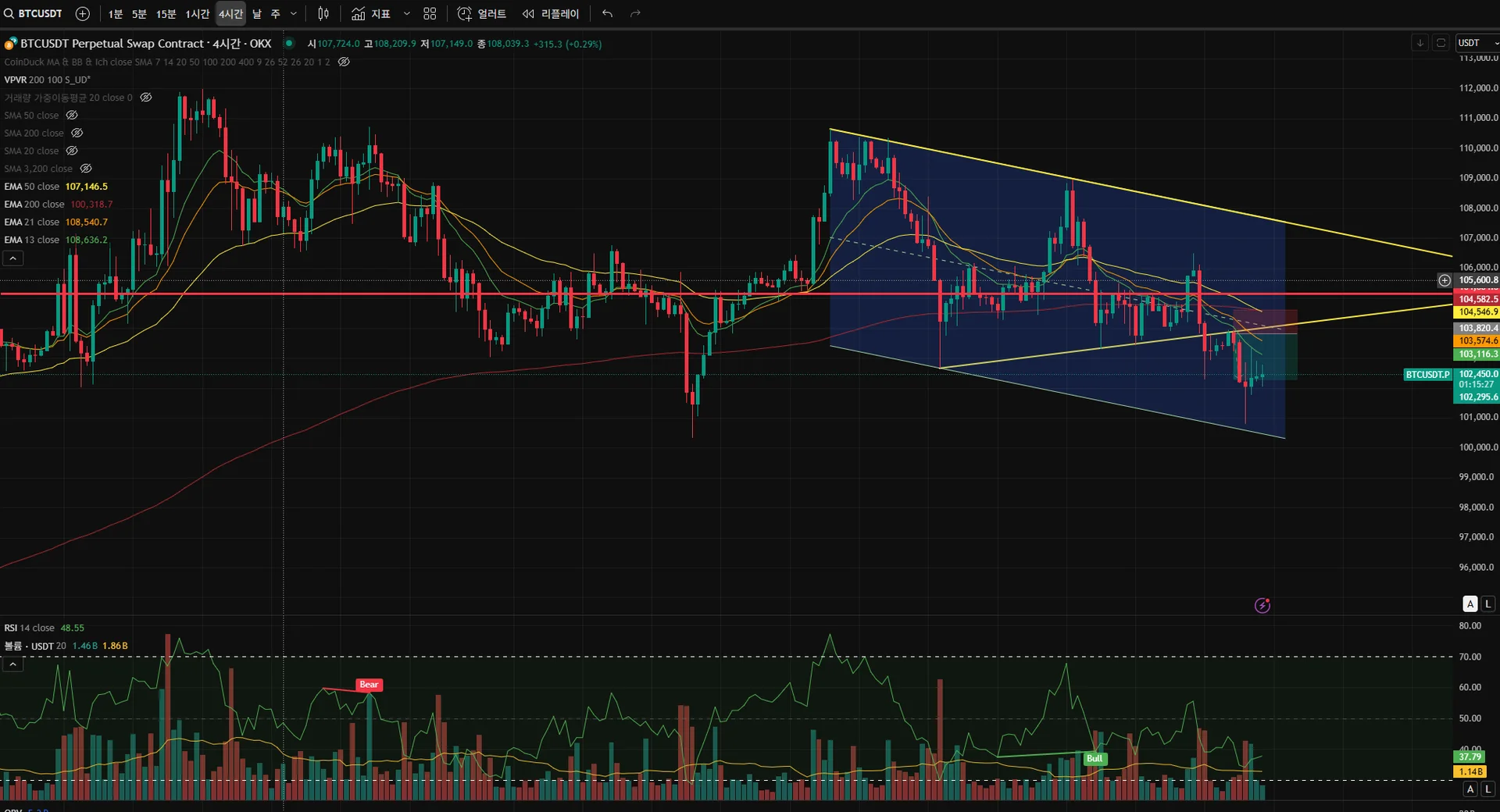Open the indicator templates grid icon
This screenshot has width=1500, height=812.
coord(430,13)
